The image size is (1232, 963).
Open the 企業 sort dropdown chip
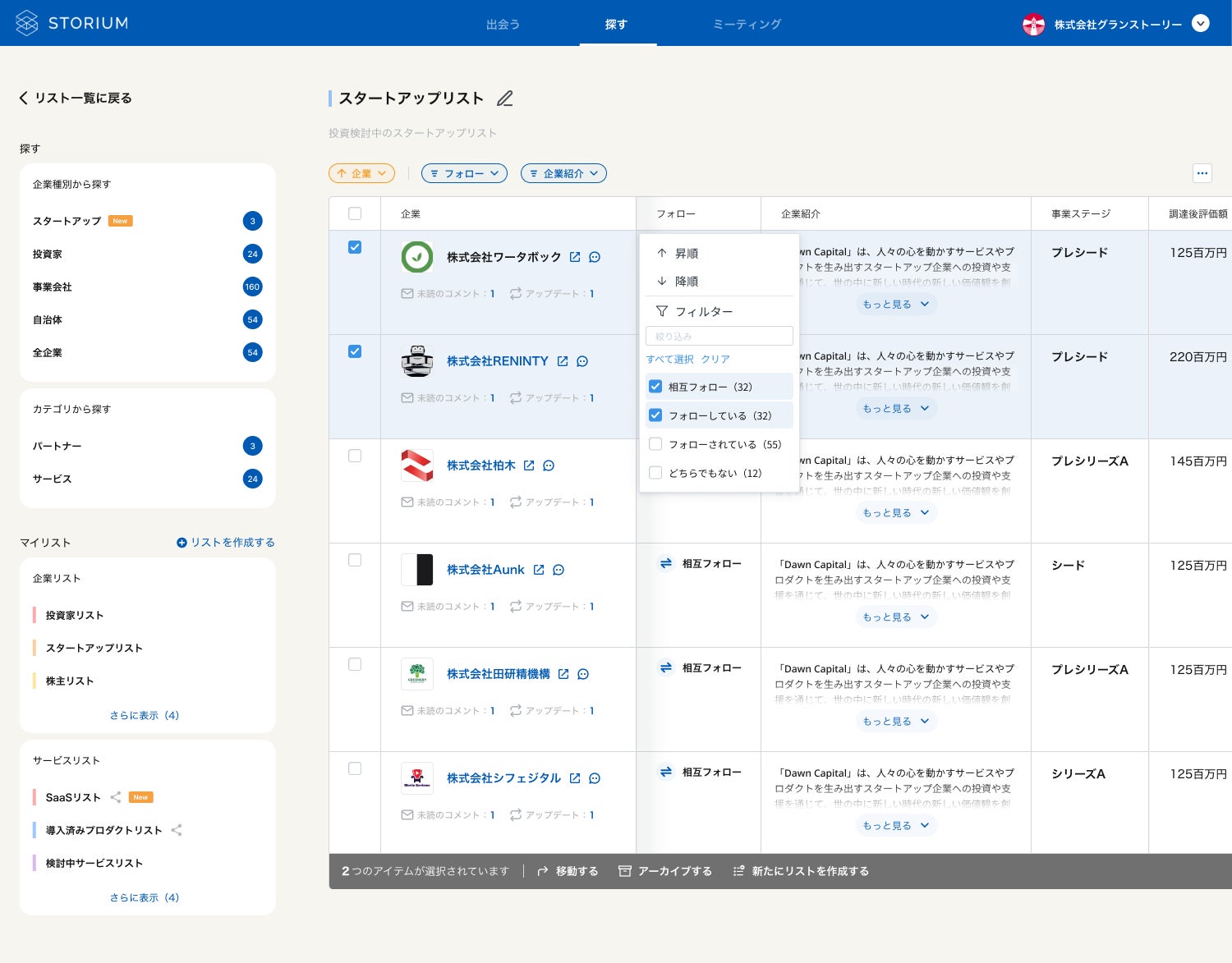[361, 173]
